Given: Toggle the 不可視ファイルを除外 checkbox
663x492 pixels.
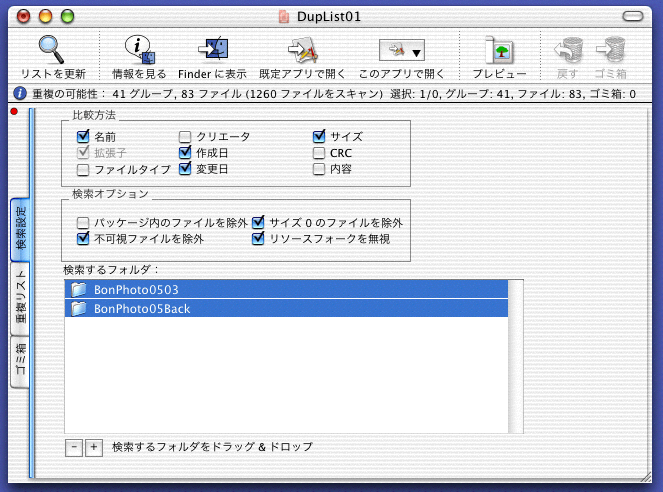Looking at the screenshot, I should point(84,239).
